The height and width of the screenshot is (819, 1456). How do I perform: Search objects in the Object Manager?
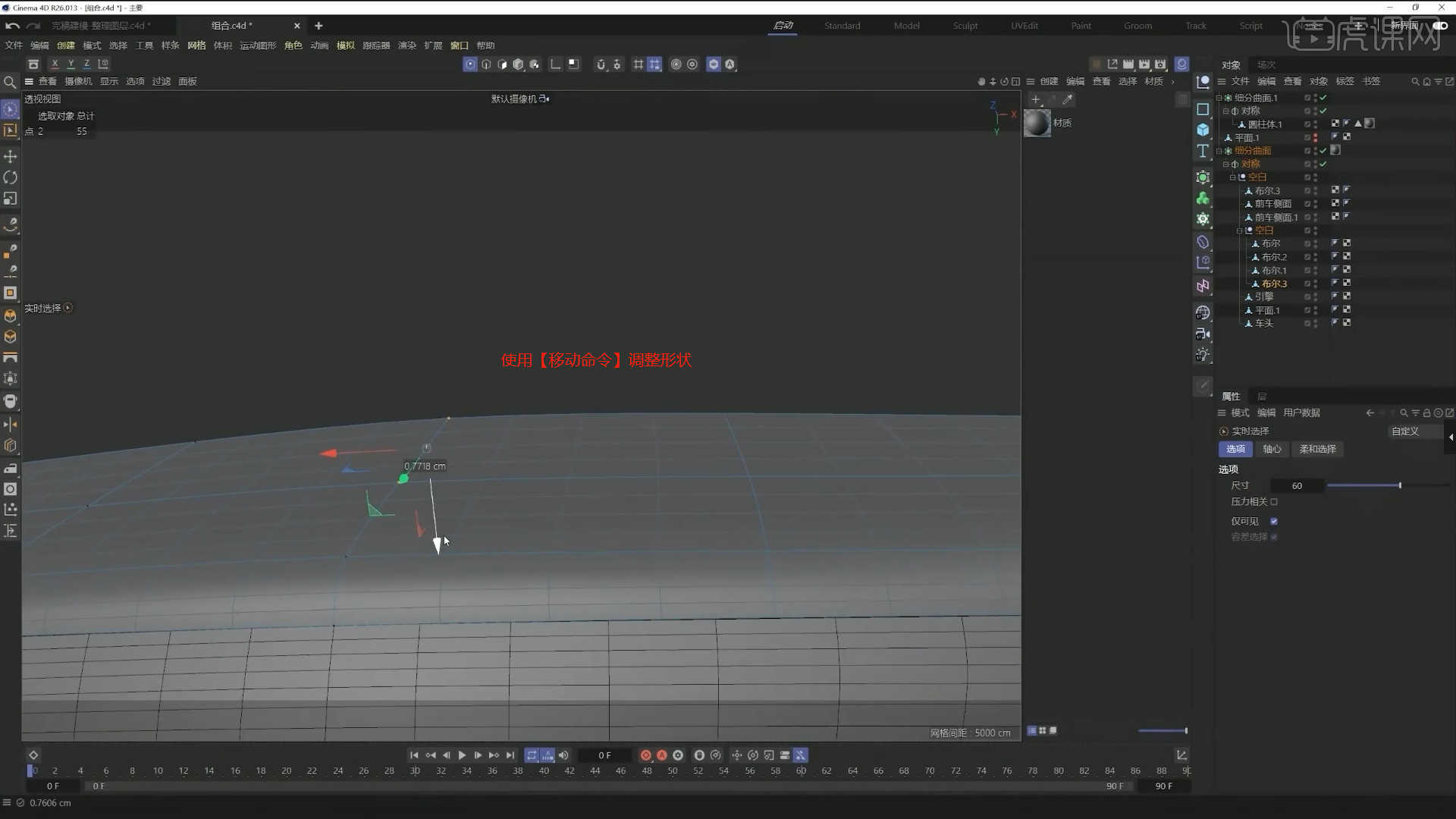[1415, 81]
